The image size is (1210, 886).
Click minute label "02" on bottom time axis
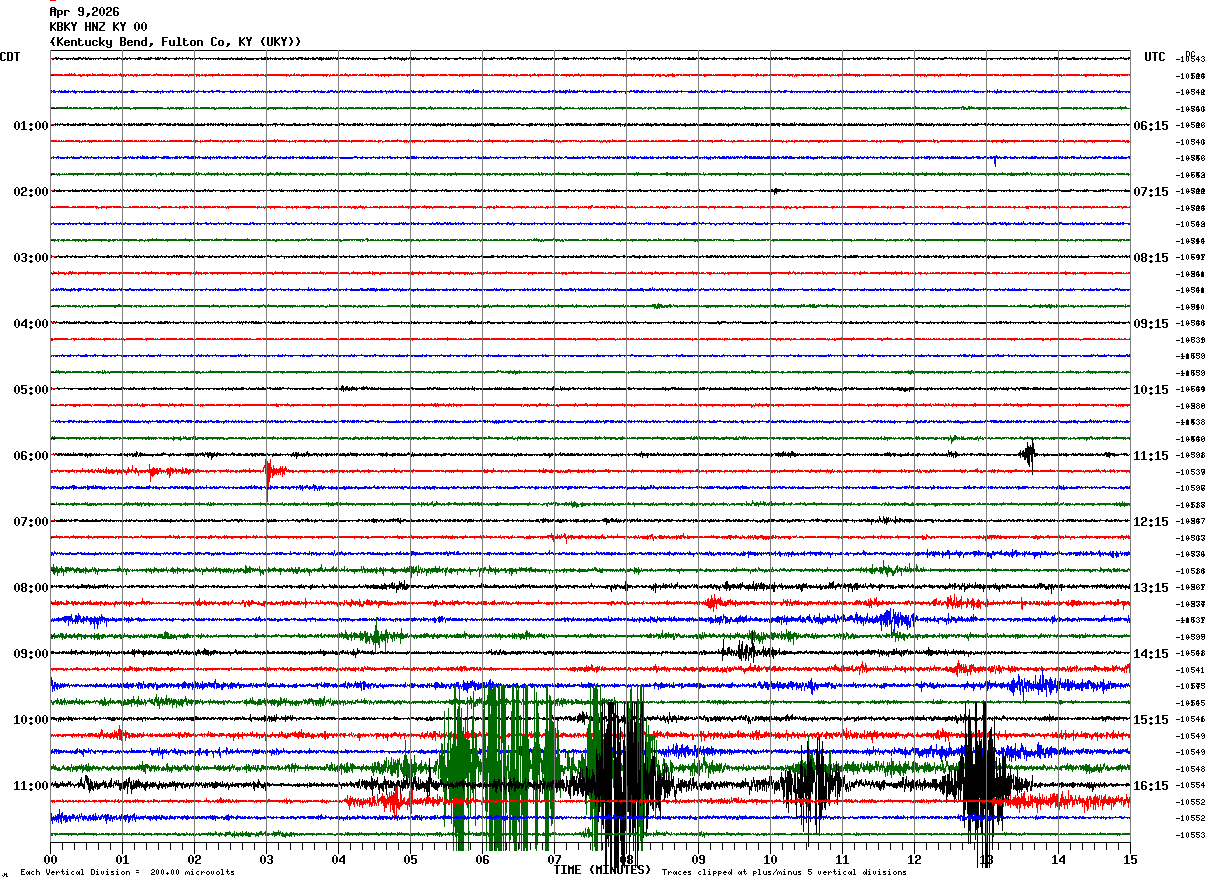point(194,859)
